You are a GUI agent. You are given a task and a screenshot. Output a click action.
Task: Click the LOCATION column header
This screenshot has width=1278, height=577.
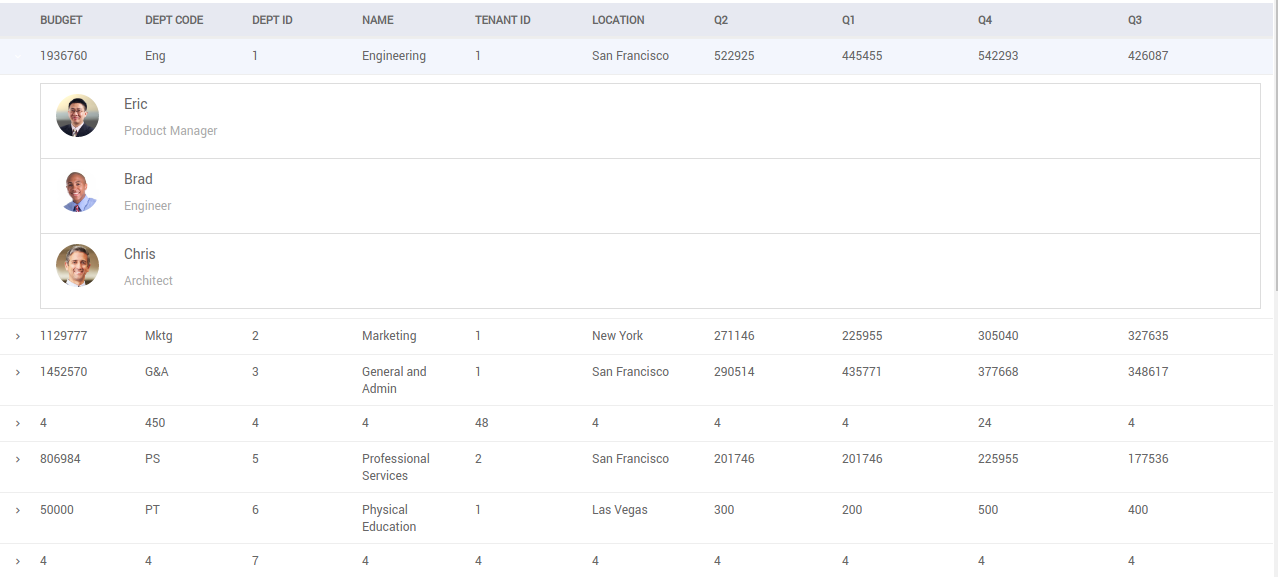pos(618,20)
